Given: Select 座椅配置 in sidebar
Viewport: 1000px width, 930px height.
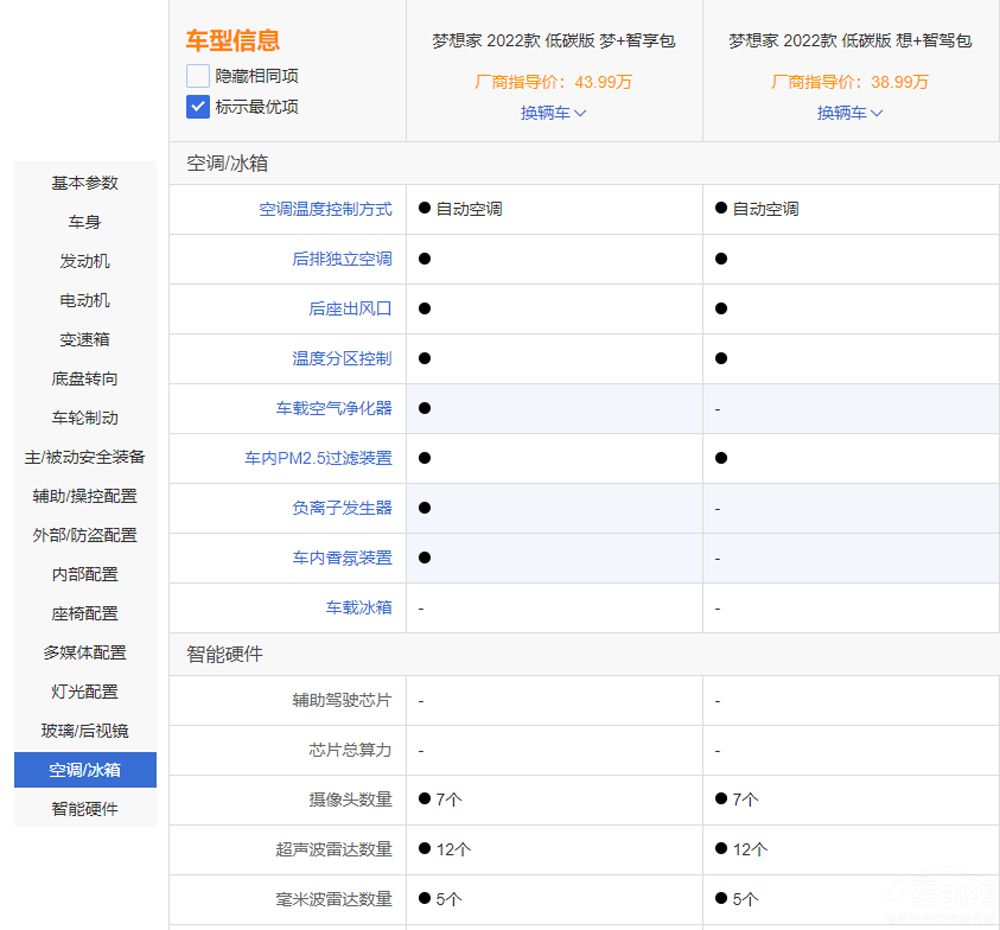Looking at the screenshot, I should coord(85,613).
